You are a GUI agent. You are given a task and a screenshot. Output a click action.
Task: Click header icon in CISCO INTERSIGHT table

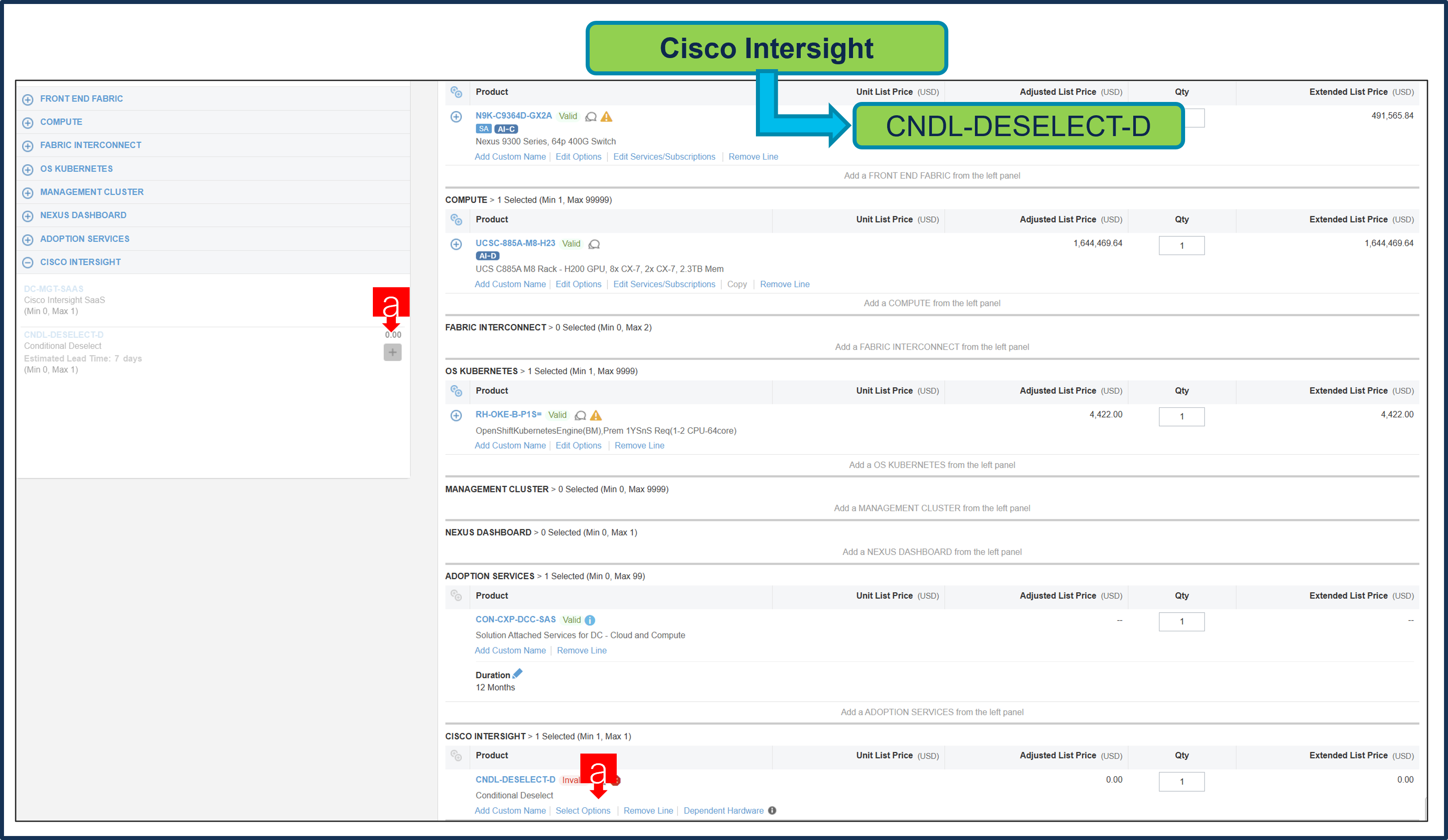456,755
